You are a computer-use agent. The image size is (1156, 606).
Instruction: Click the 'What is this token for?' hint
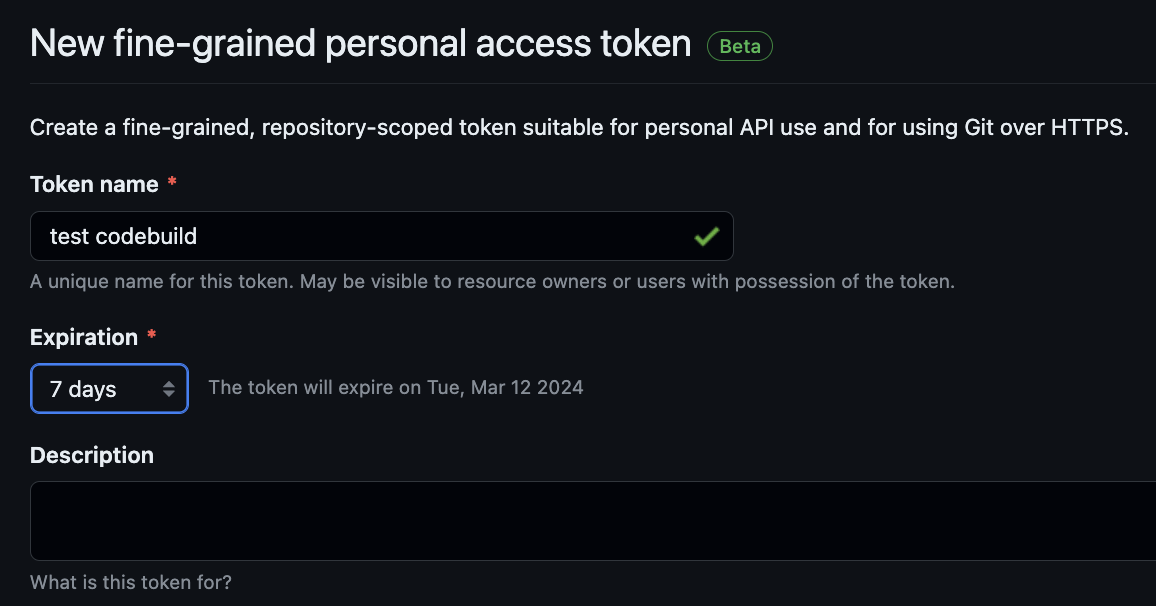[131, 582]
